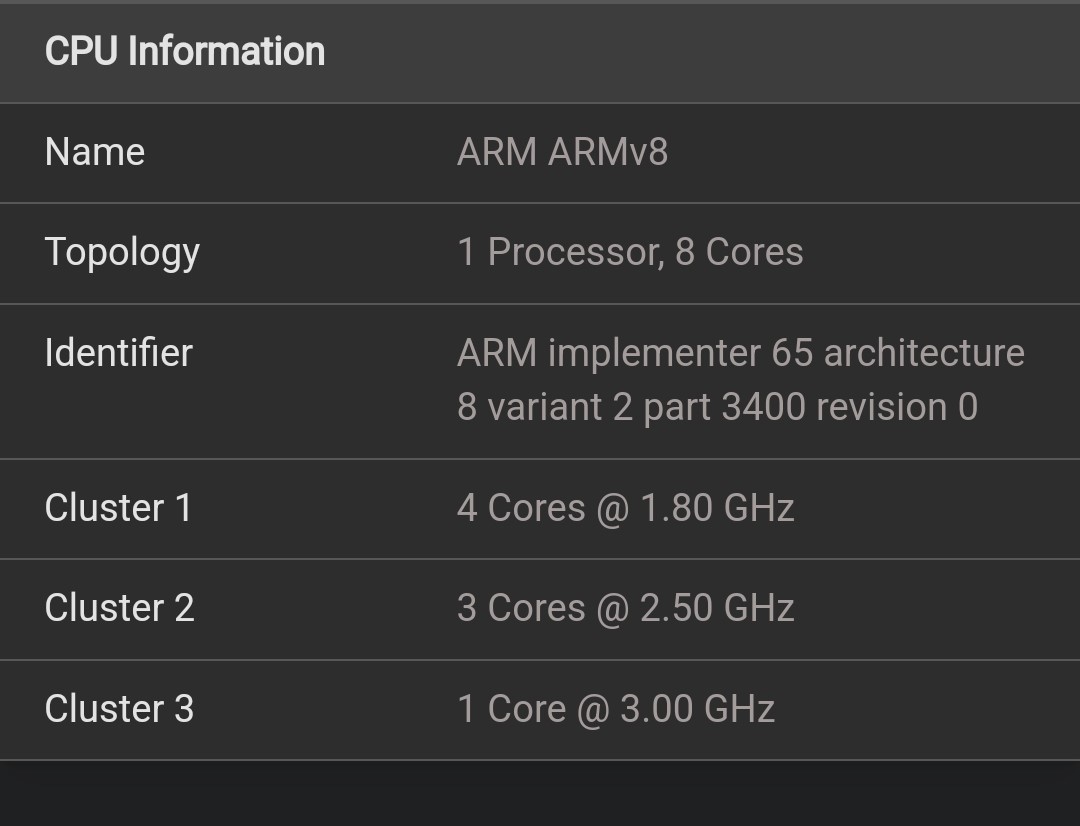Screen dimensions: 1080x826
Task: Click the "8 variant 2" identifier text
Action: click(x=545, y=407)
